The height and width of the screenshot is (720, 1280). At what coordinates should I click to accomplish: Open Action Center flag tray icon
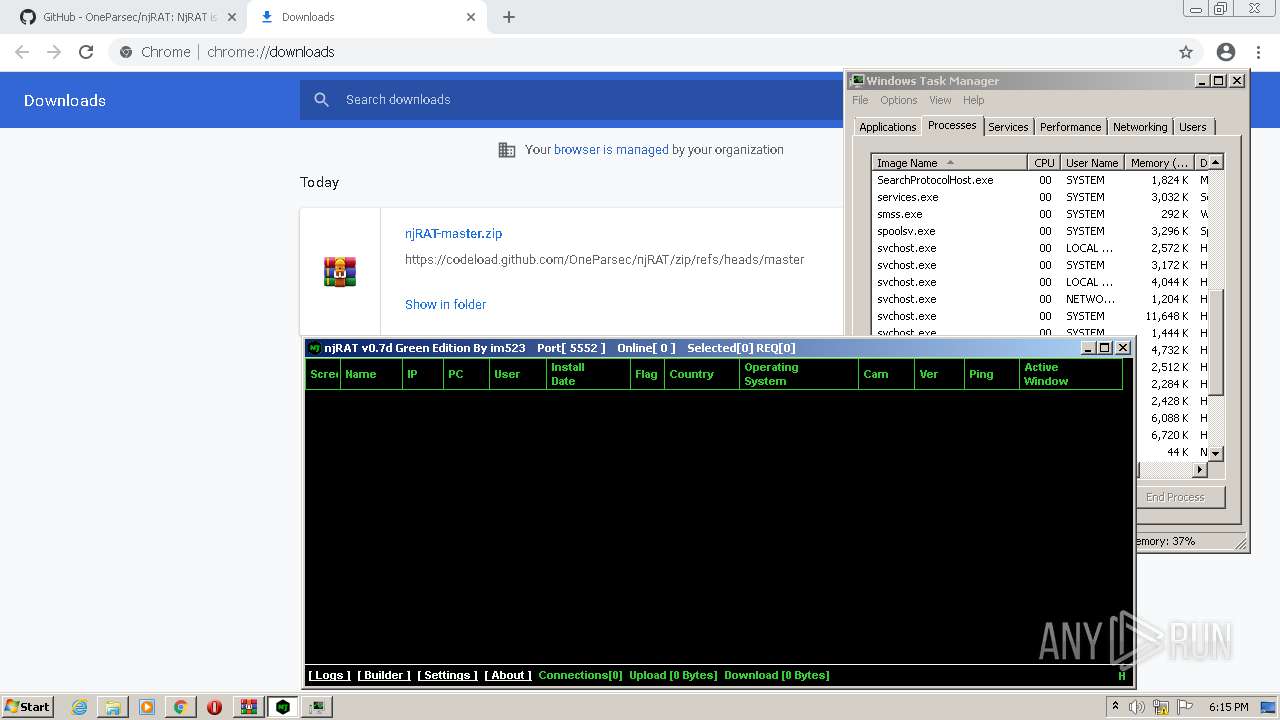pyautogui.click(x=1184, y=707)
